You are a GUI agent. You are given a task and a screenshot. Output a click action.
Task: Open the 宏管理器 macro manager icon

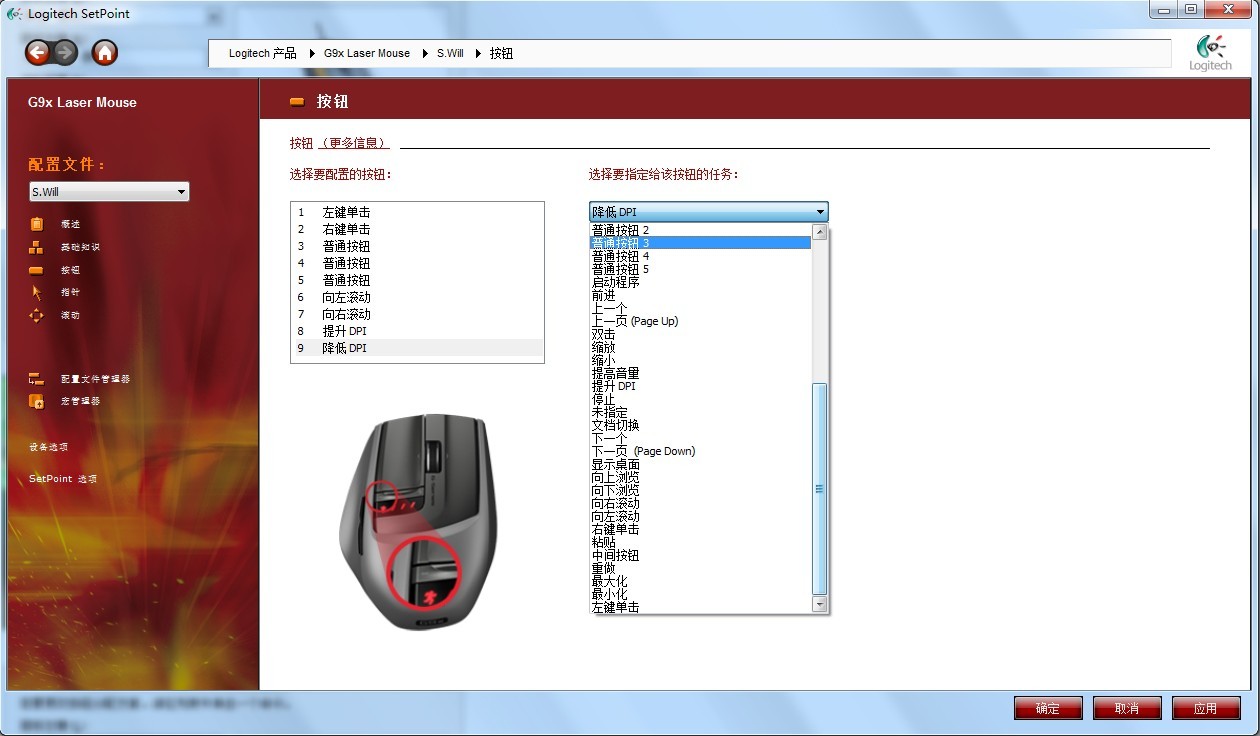[x=37, y=401]
